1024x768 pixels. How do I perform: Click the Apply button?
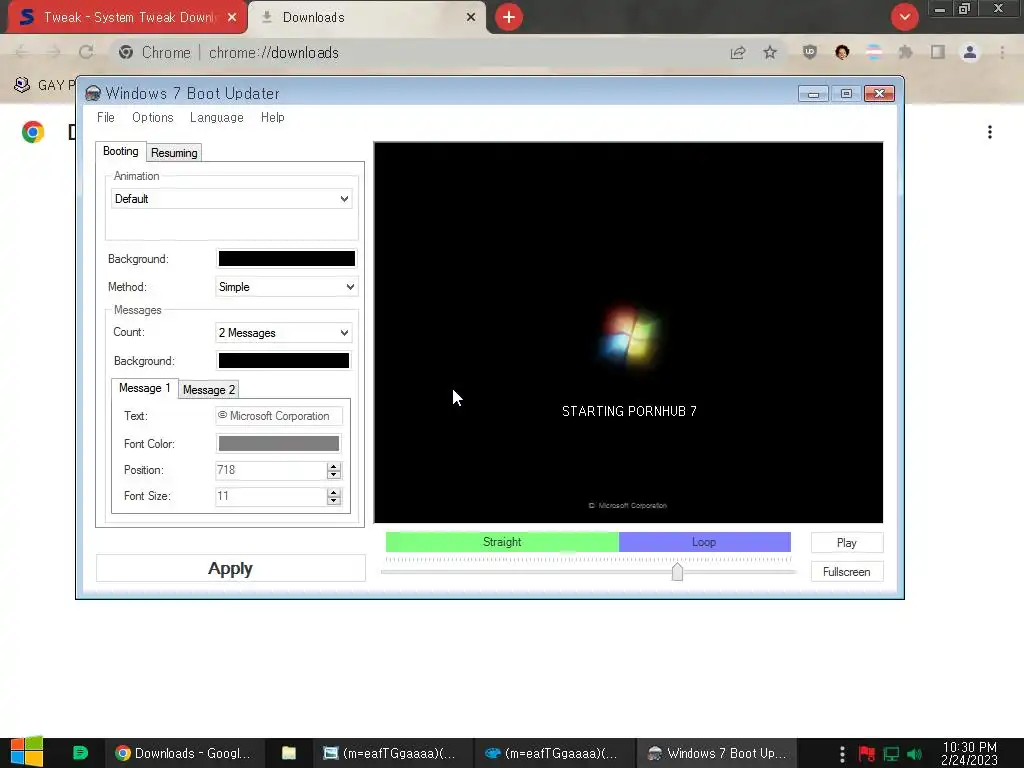[231, 569]
